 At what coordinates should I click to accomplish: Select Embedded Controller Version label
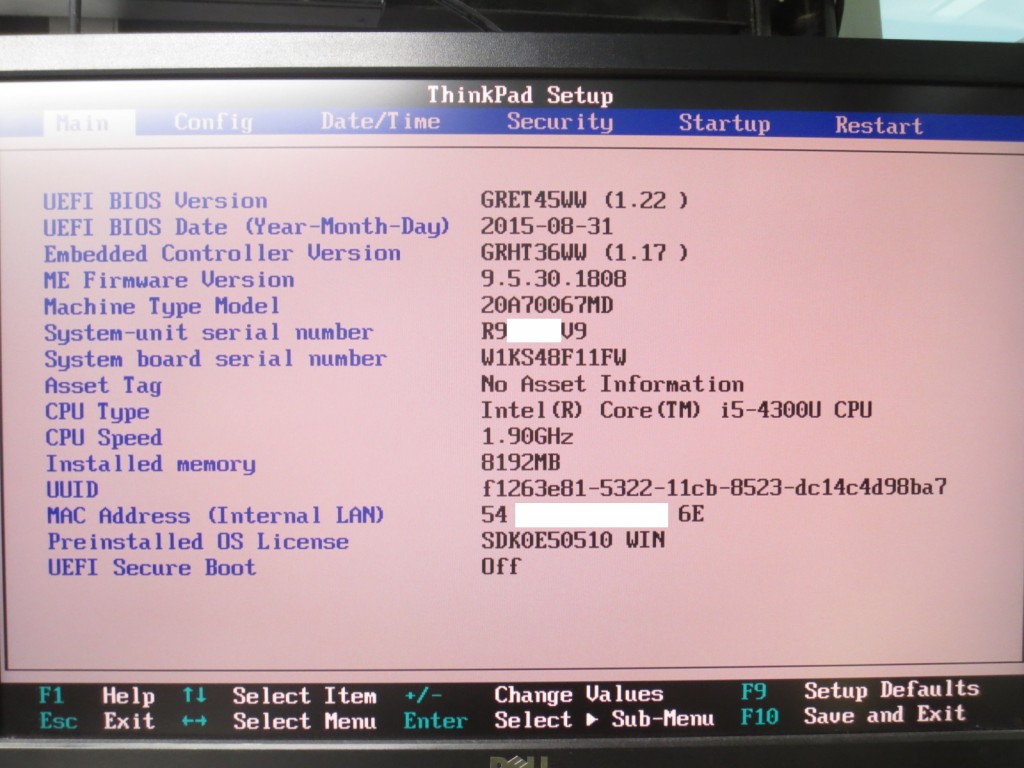tap(222, 253)
